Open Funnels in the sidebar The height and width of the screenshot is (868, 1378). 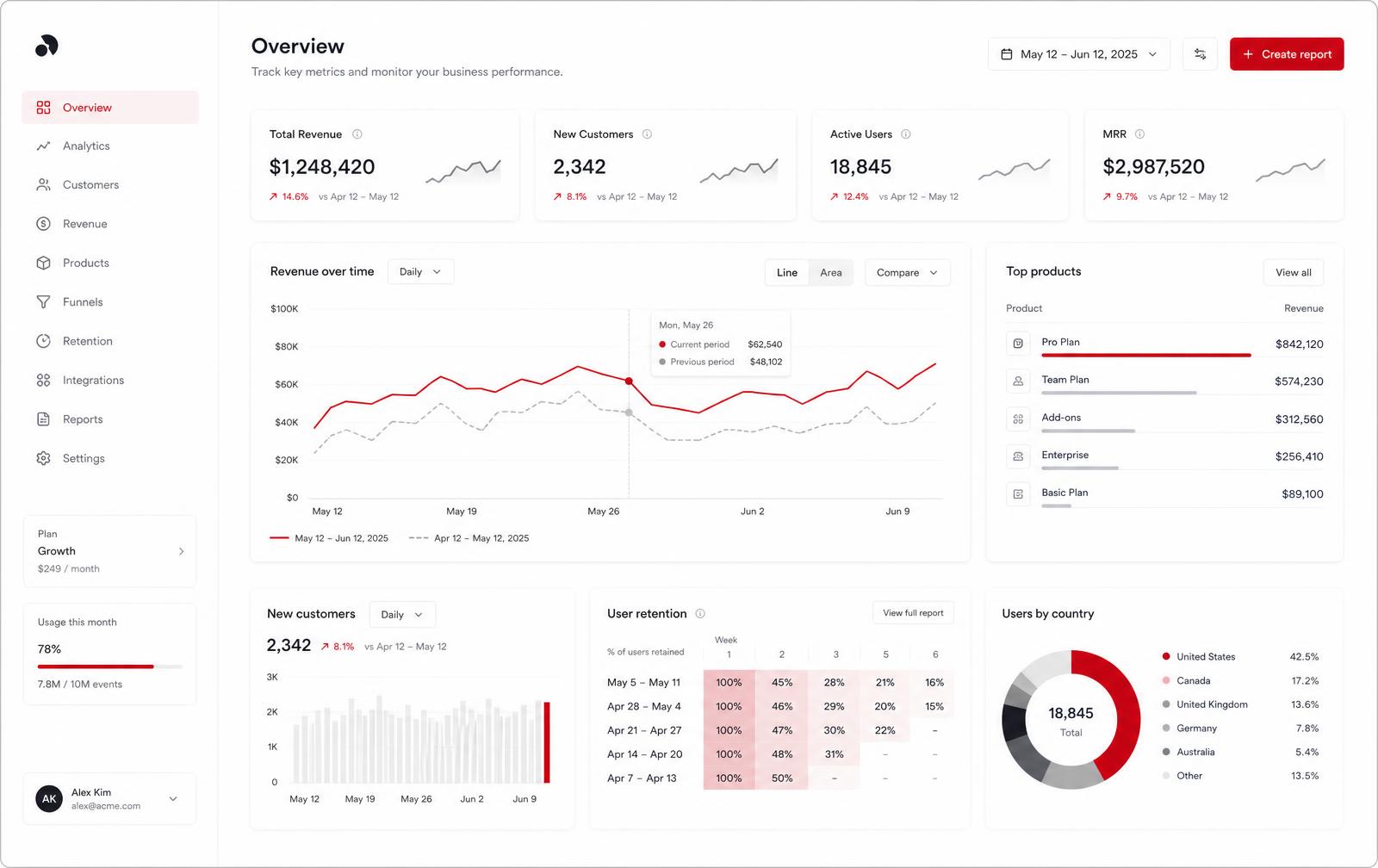pos(110,302)
